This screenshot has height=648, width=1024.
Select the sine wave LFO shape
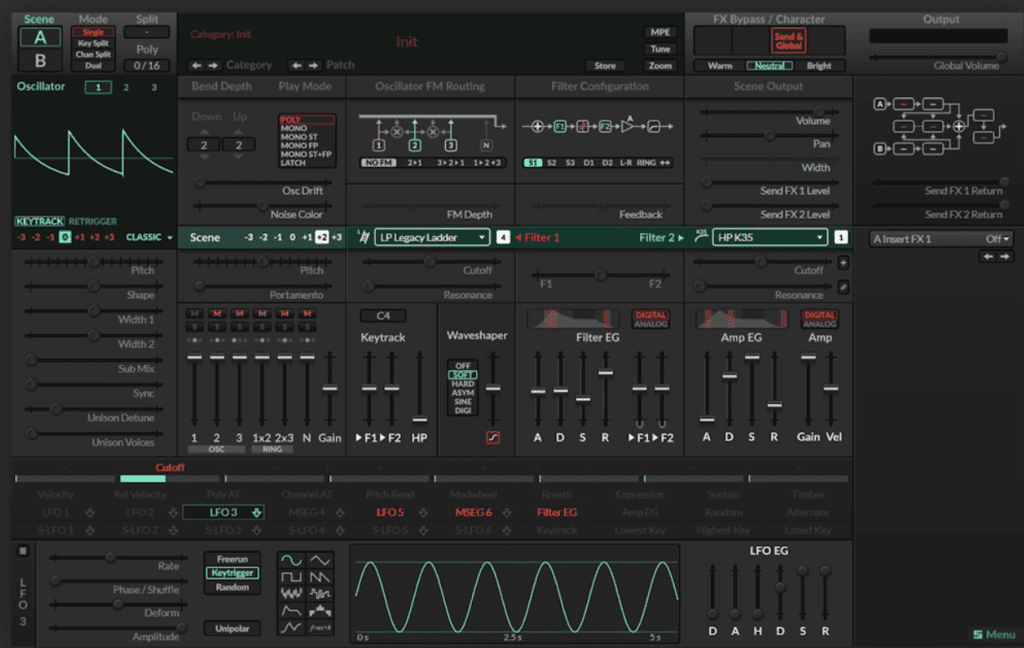point(291,561)
